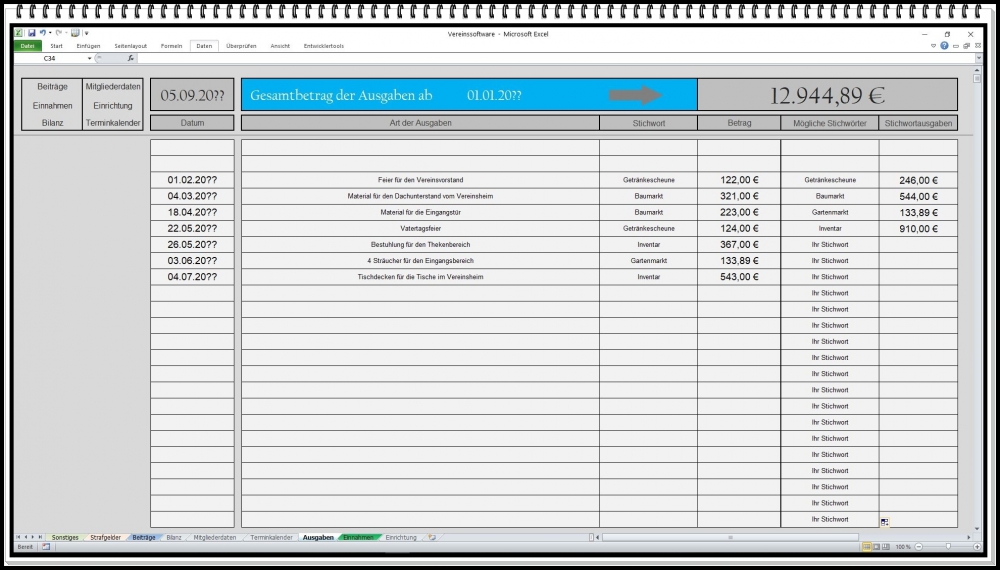The height and width of the screenshot is (570, 1000).
Task: Open the Formeln ribbon tab
Action: click(x=171, y=46)
